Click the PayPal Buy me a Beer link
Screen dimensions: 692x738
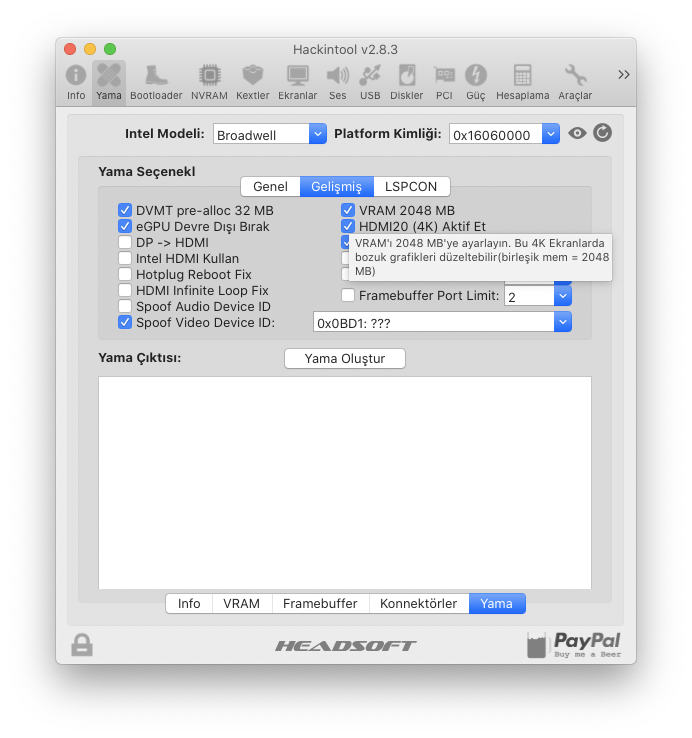(x=574, y=645)
